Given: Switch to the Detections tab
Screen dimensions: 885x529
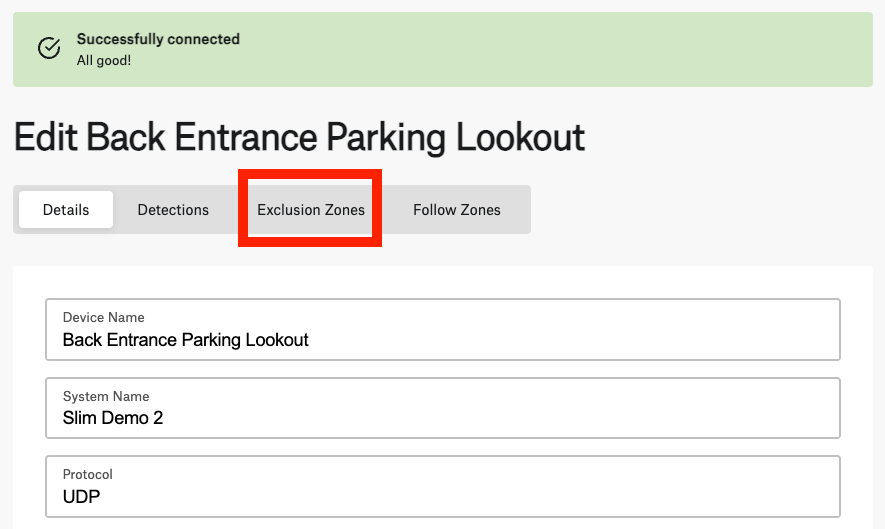Looking at the screenshot, I should pyautogui.click(x=173, y=209).
